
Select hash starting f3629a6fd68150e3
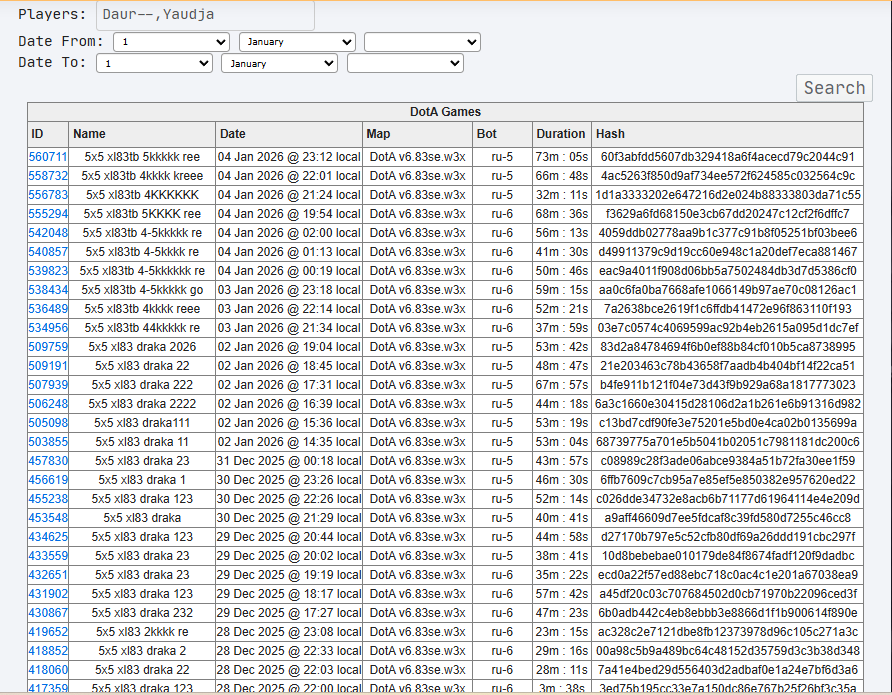tap(728, 214)
